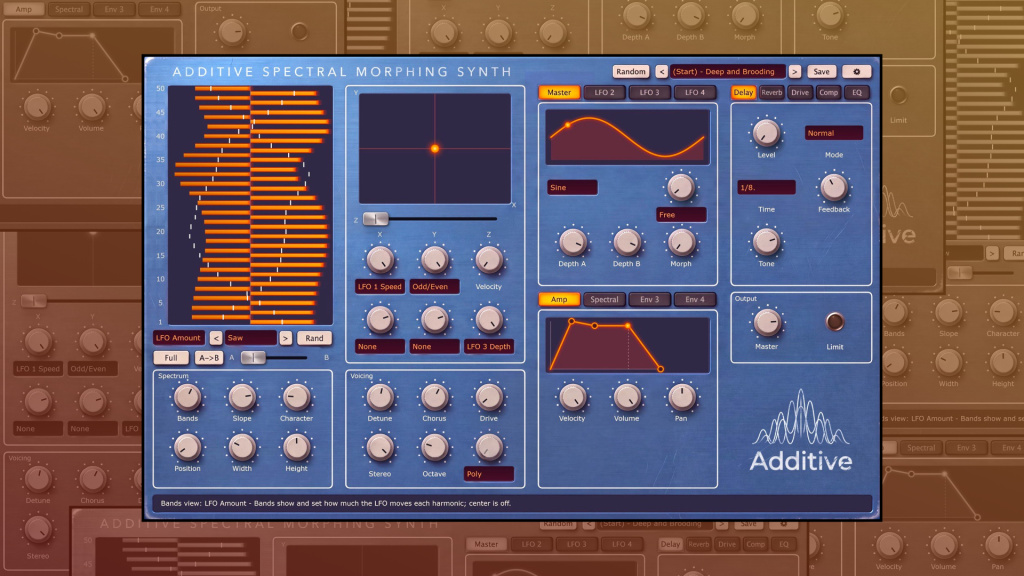Viewport: 1024px width, 576px height.
Task: Open the preset name selector
Action: tap(728, 72)
